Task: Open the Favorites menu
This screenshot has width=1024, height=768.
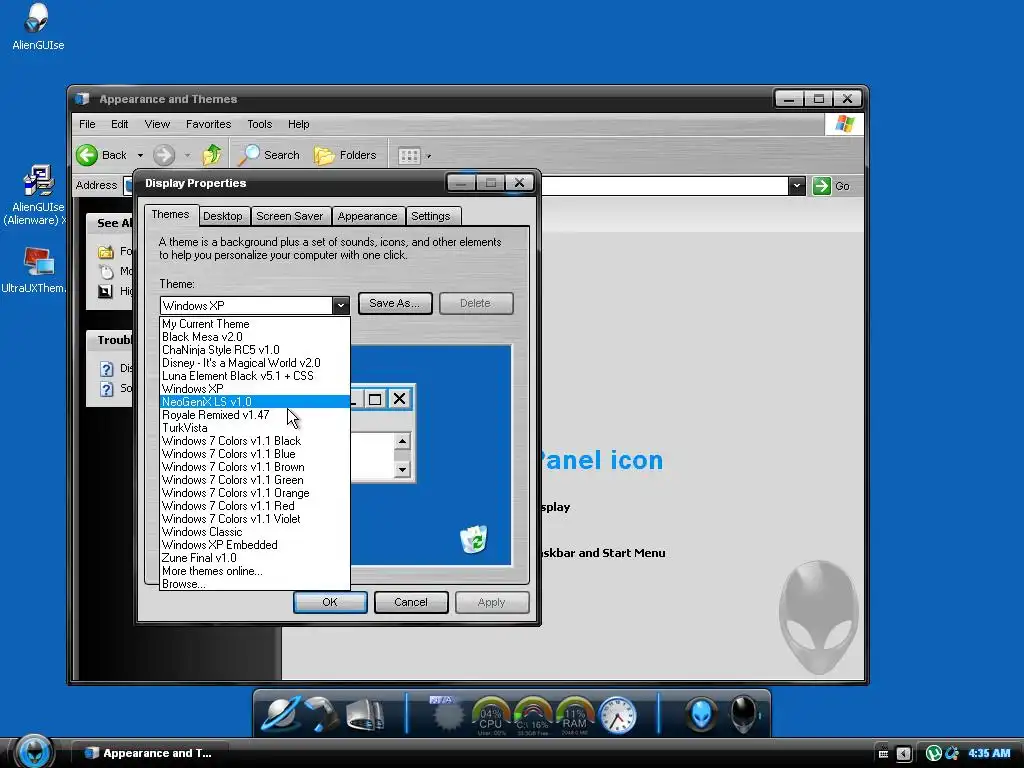Action: [x=208, y=124]
